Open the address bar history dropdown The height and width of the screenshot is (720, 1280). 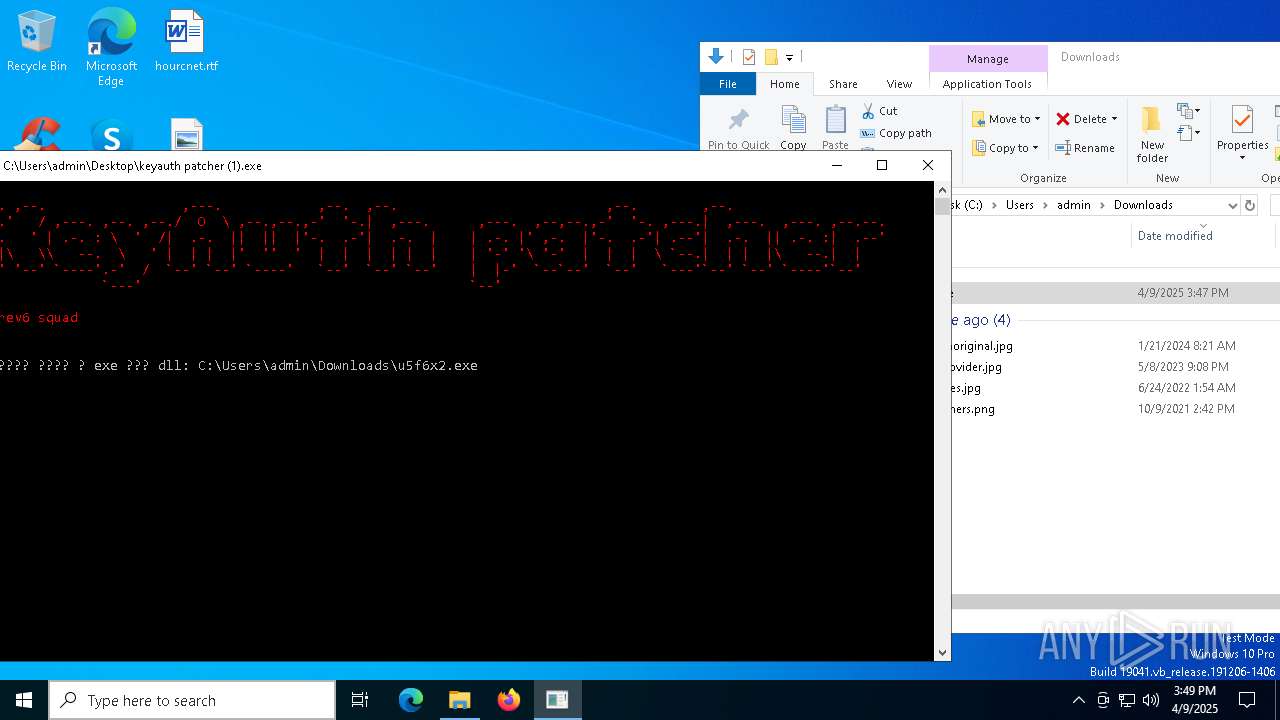[1232, 205]
